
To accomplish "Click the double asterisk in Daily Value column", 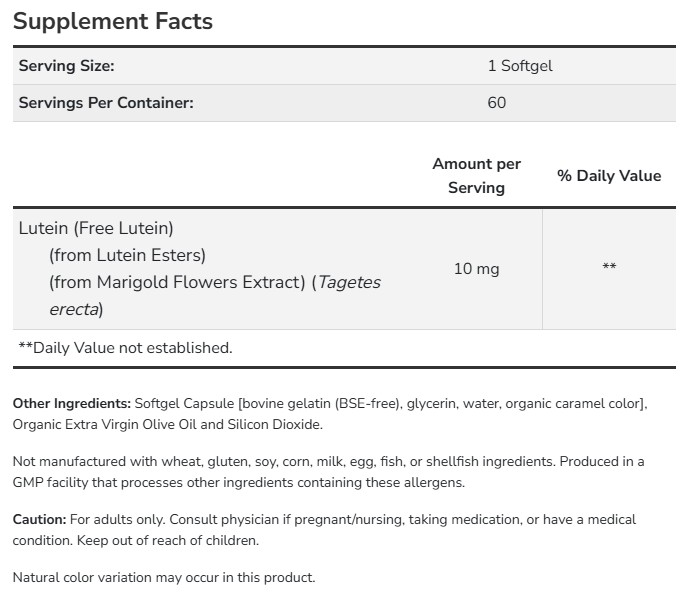I will [x=609, y=268].
